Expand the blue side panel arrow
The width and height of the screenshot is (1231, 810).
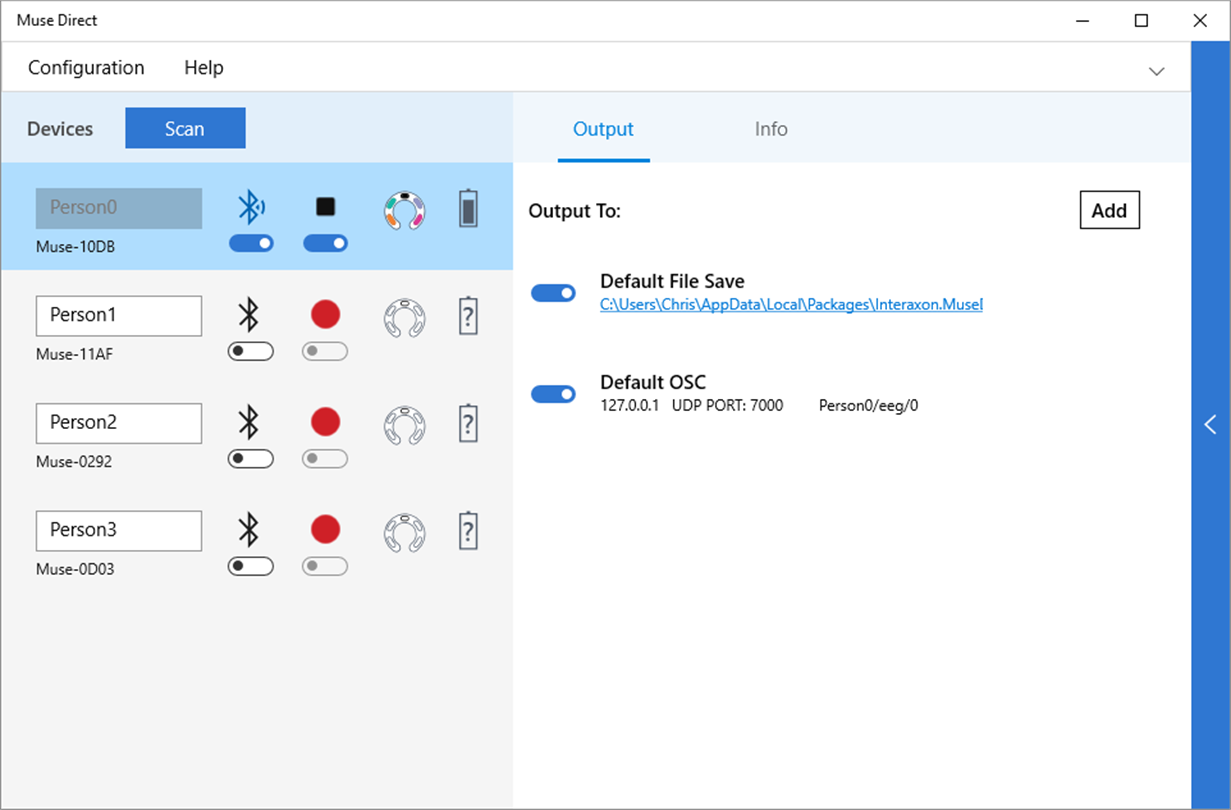[x=1211, y=425]
